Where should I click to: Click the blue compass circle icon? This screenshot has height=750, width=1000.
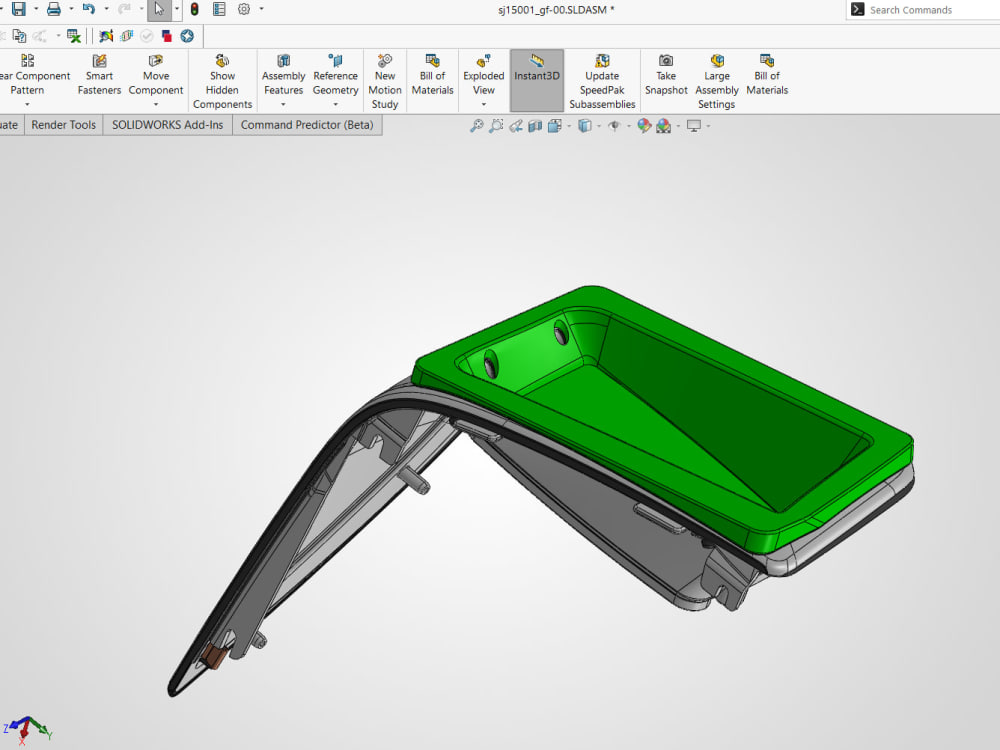point(187,36)
